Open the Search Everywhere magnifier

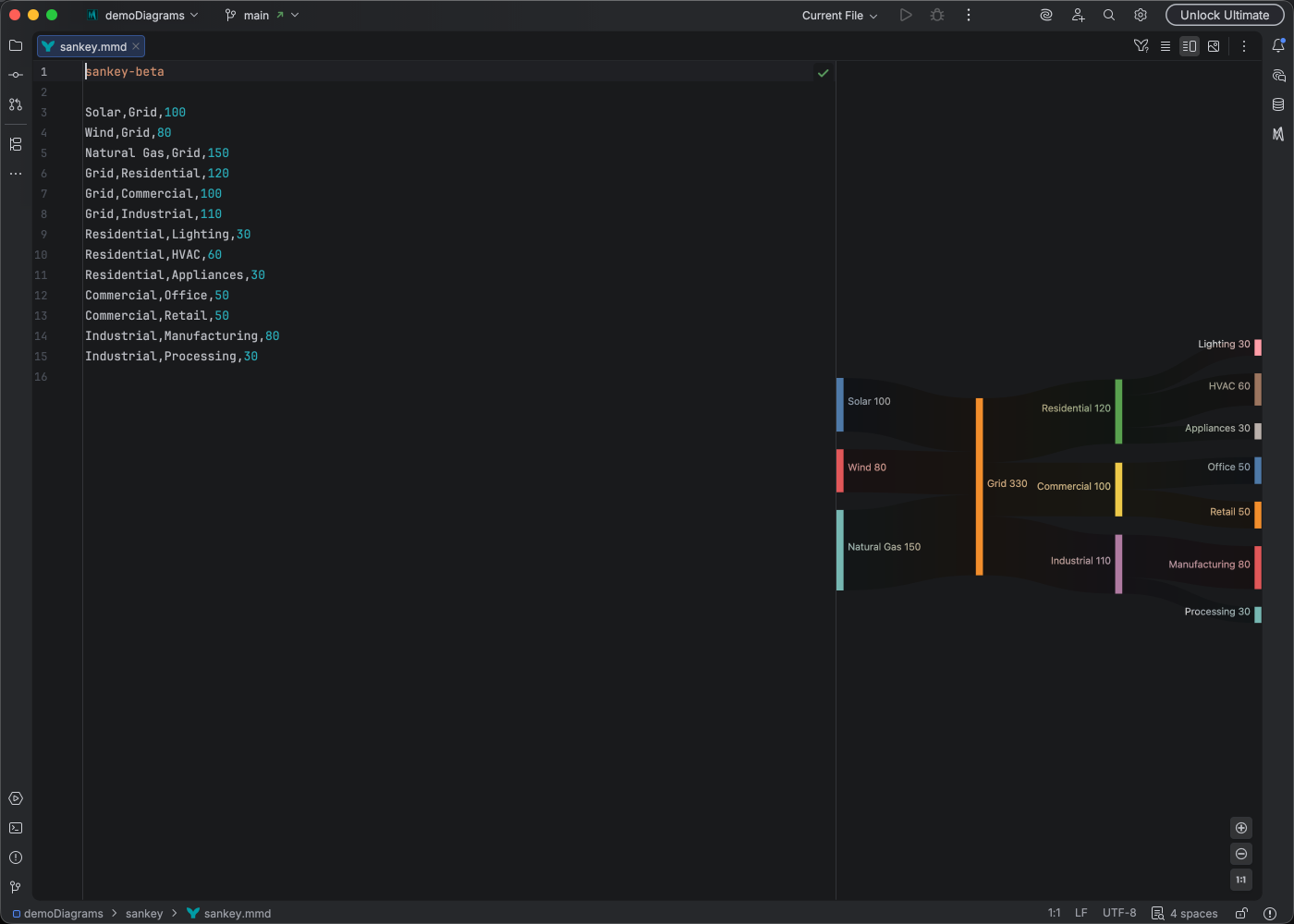(1108, 15)
